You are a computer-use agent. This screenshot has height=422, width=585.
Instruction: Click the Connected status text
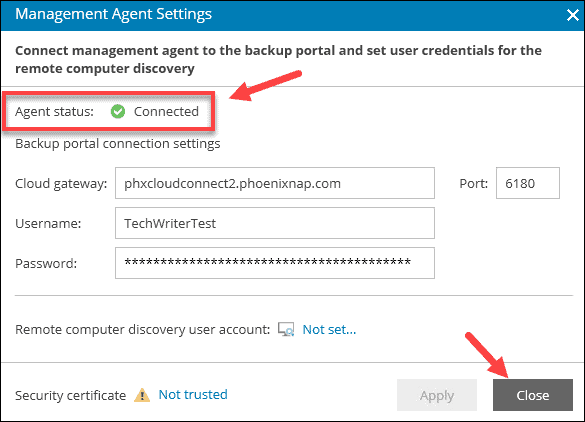pos(166,111)
